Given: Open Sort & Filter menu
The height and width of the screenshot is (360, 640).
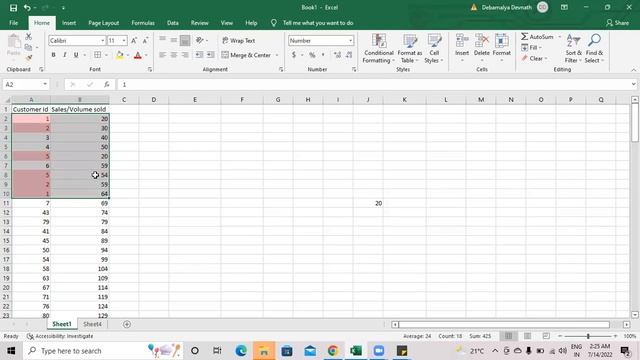Looking at the screenshot, I should [x=573, y=49].
